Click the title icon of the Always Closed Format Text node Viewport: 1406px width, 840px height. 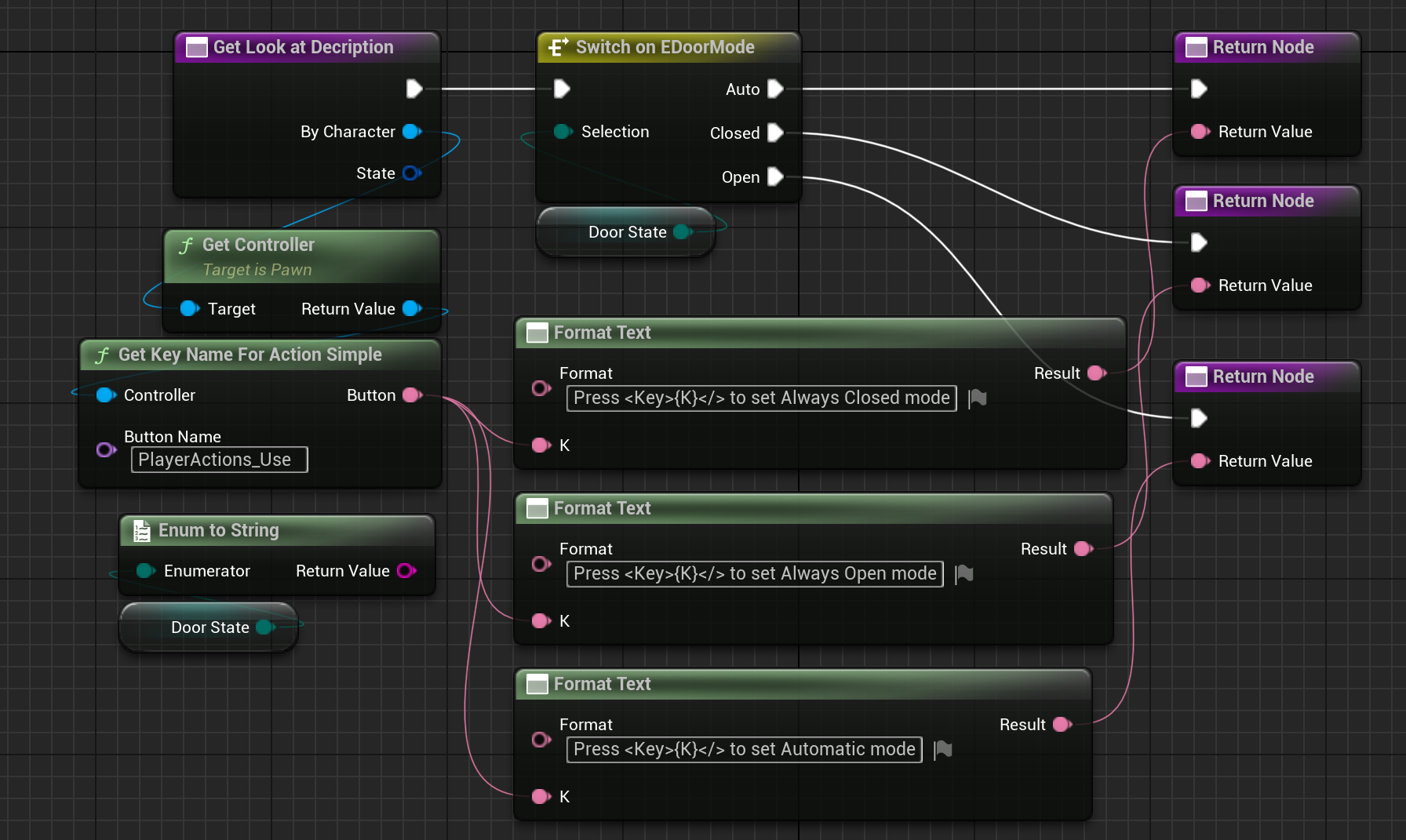pyautogui.click(x=537, y=333)
